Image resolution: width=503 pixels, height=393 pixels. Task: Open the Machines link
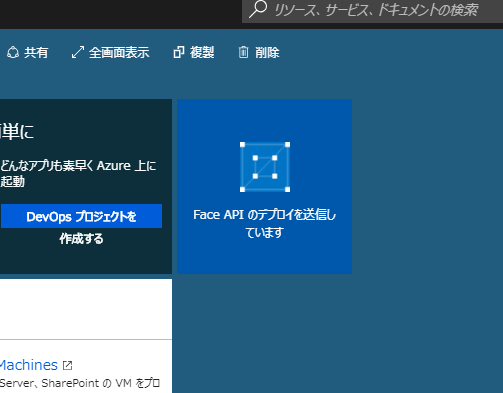[x=29, y=365]
